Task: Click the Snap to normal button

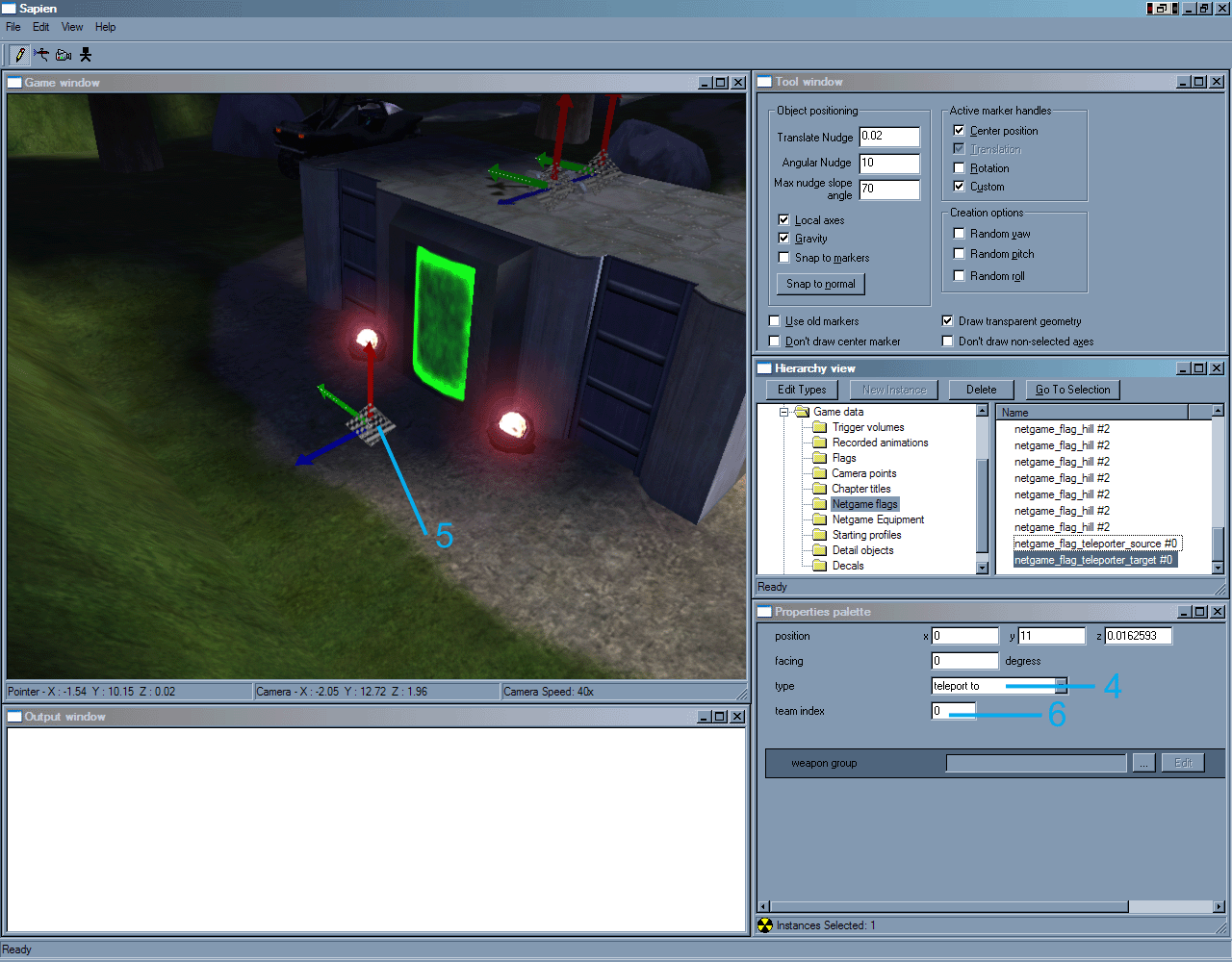Action: 821,284
